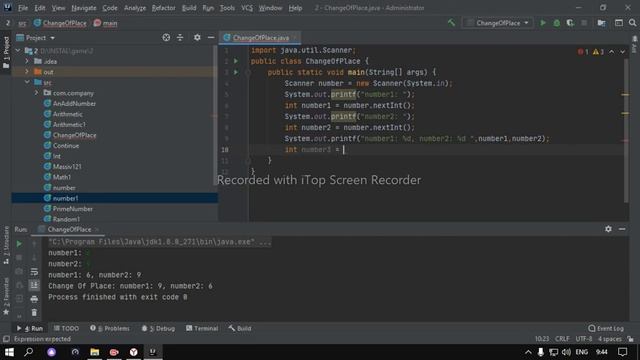Toggle Scroll to end in console
This screenshot has height=360, width=640.
click(x=34, y=285)
